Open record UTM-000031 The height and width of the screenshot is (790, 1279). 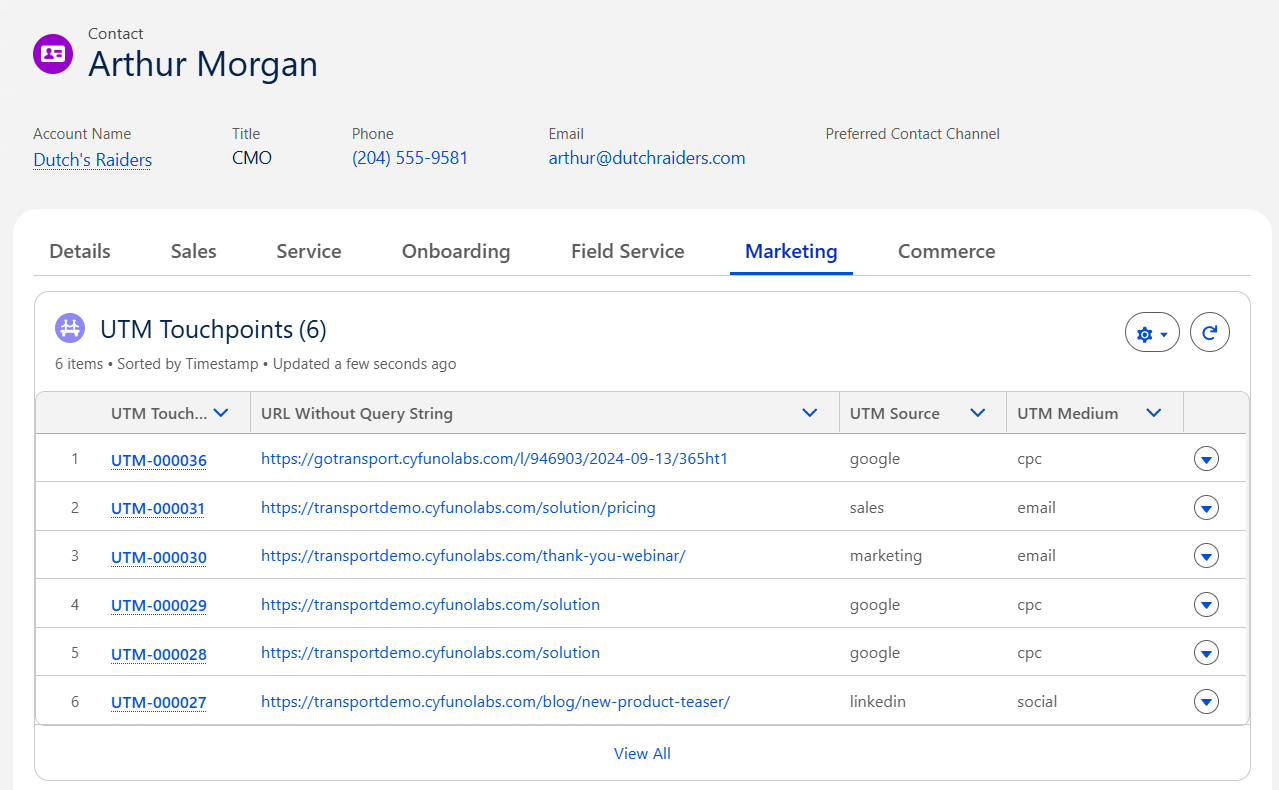(158, 508)
